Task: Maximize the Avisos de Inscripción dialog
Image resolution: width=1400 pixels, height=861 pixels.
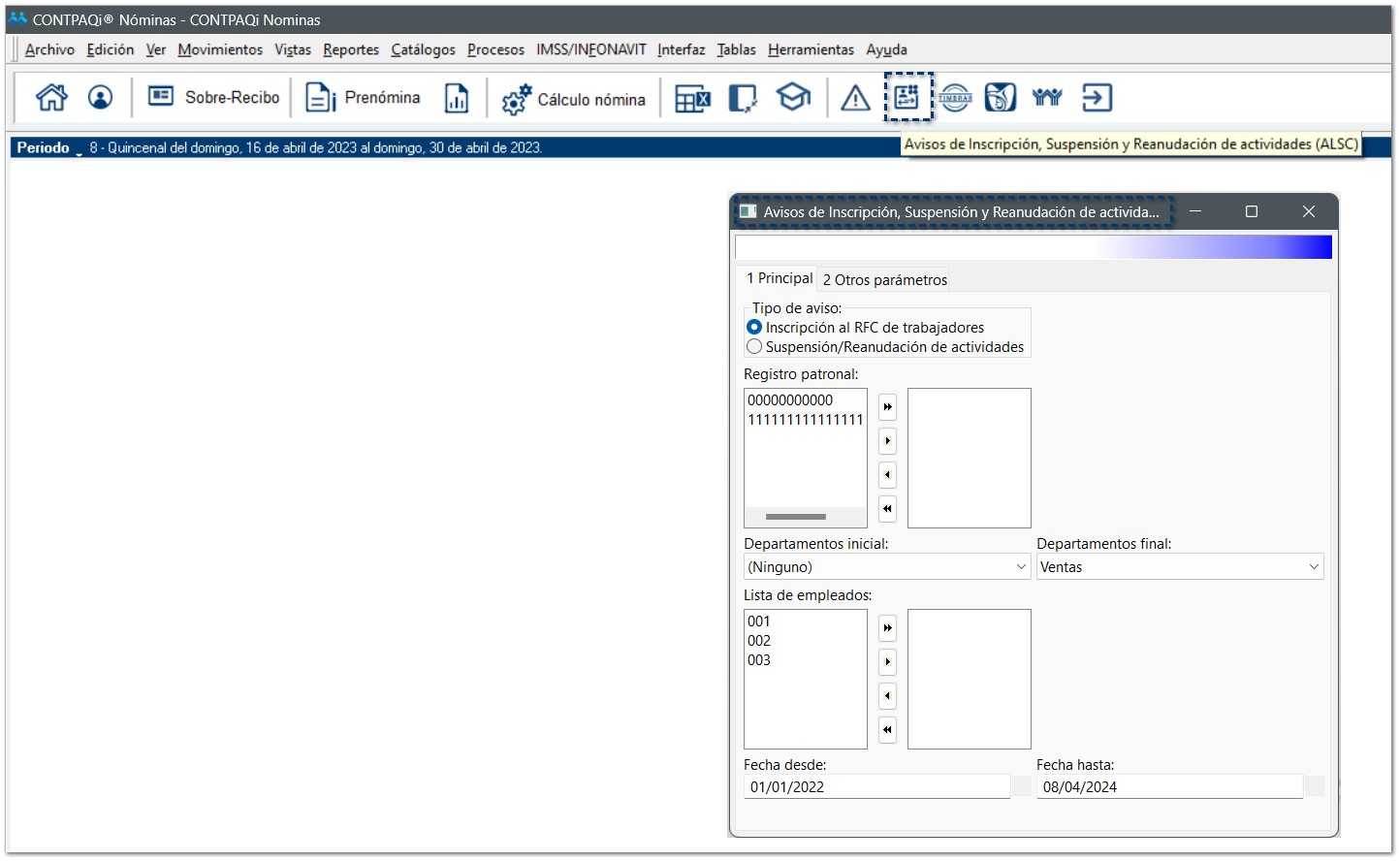Action: coord(1252,211)
